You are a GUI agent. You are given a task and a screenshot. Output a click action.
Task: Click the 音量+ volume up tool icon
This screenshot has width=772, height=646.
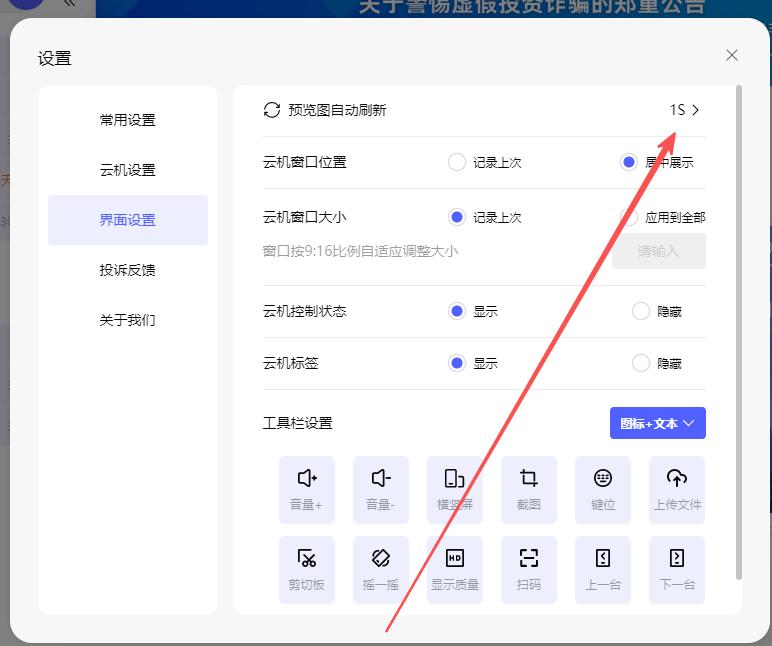[307, 489]
